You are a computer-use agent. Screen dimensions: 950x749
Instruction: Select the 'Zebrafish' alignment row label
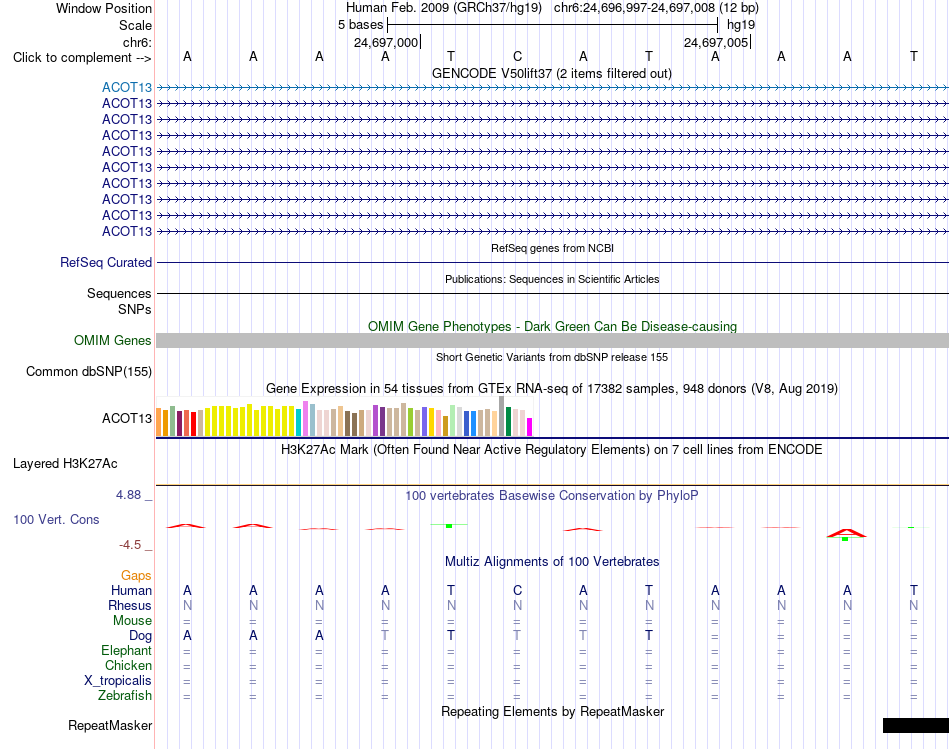[125, 696]
